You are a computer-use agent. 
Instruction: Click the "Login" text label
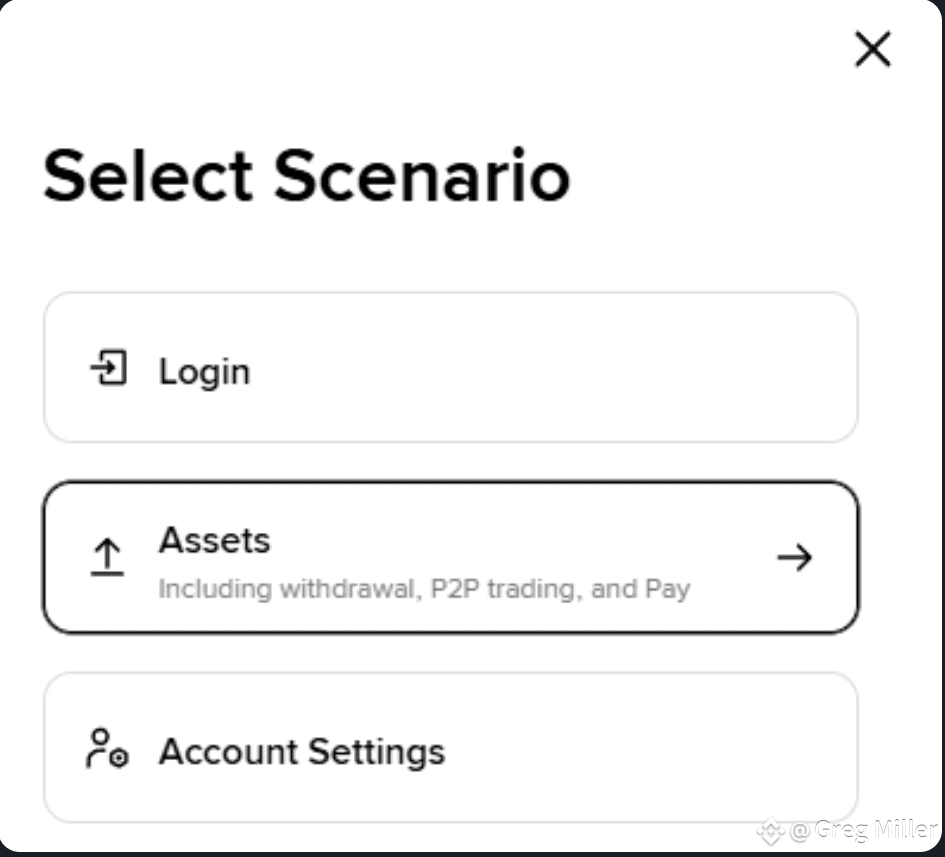(x=204, y=371)
